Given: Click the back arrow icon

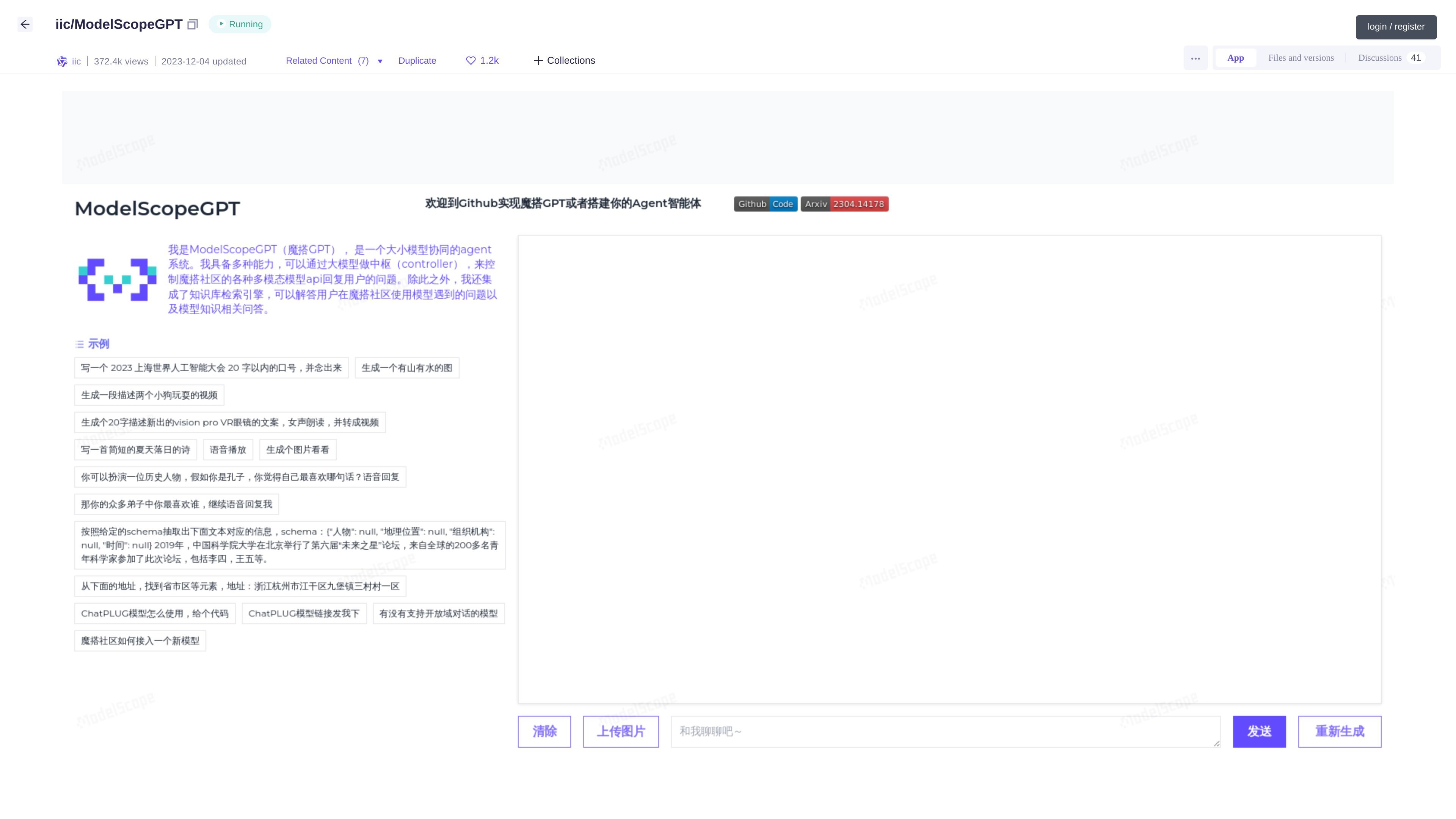Looking at the screenshot, I should pos(25,24).
